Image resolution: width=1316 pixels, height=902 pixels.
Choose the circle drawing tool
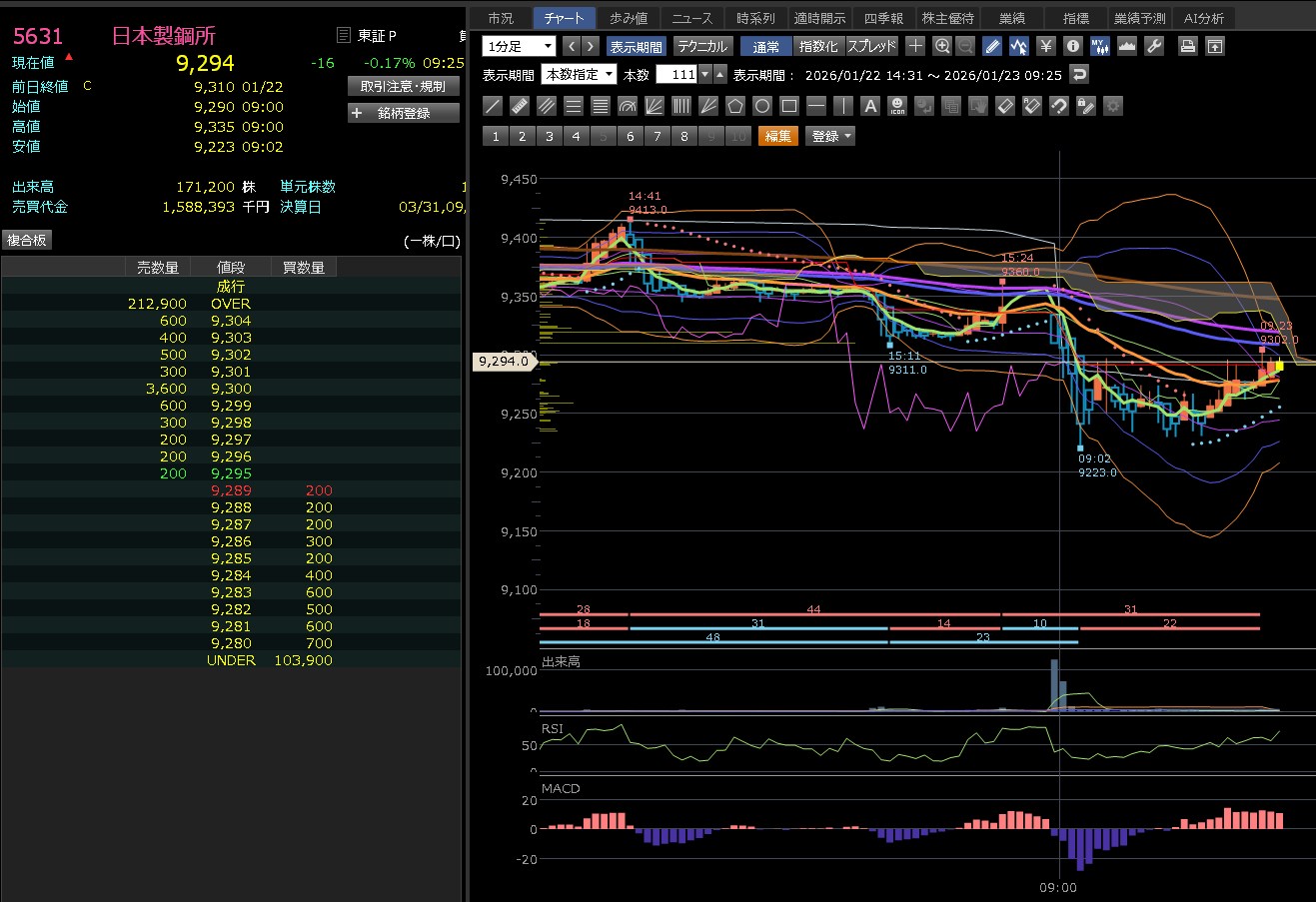tap(762, 106)
